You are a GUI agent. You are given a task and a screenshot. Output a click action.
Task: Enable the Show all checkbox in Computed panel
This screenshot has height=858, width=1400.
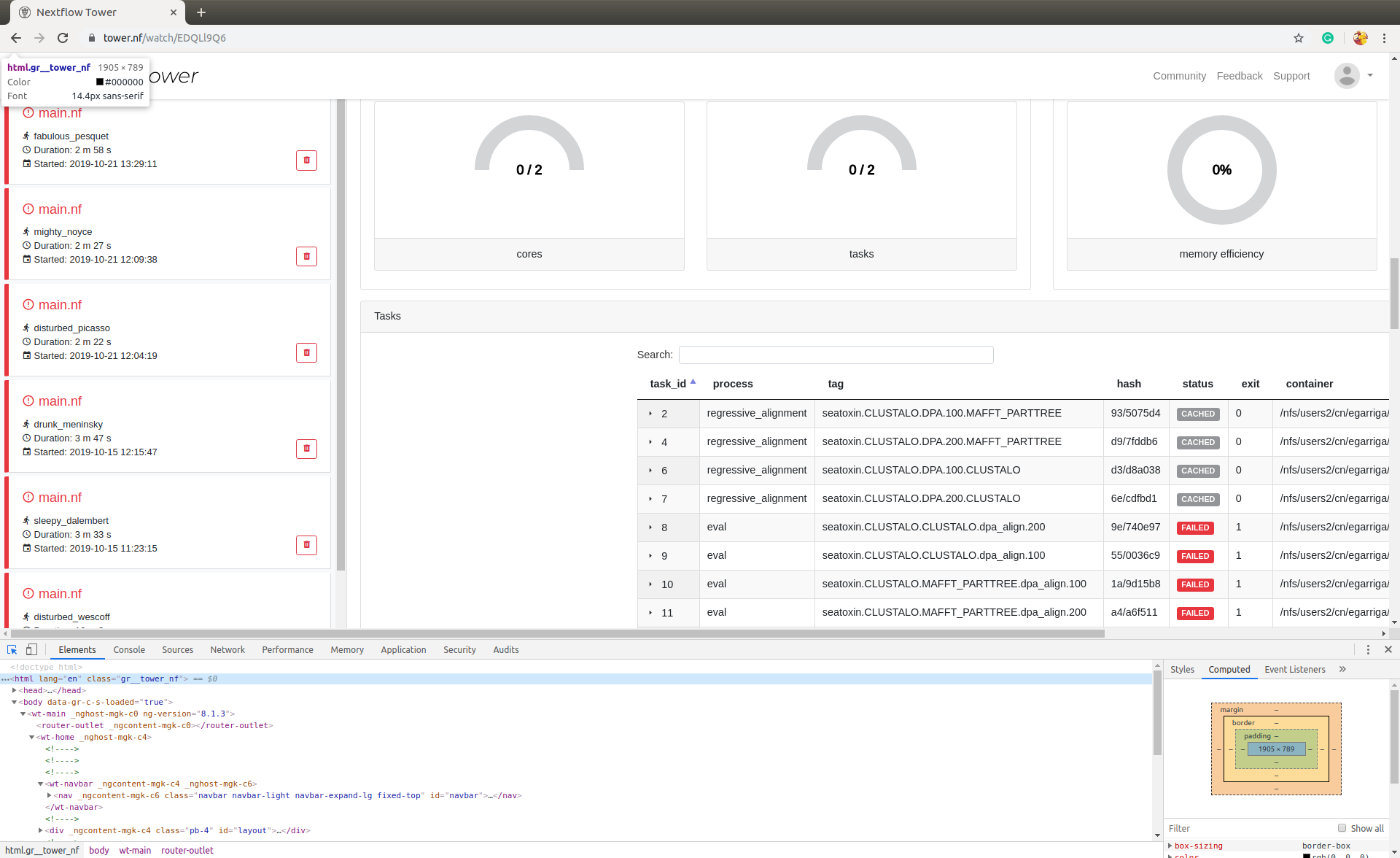tap(1342, 827)
